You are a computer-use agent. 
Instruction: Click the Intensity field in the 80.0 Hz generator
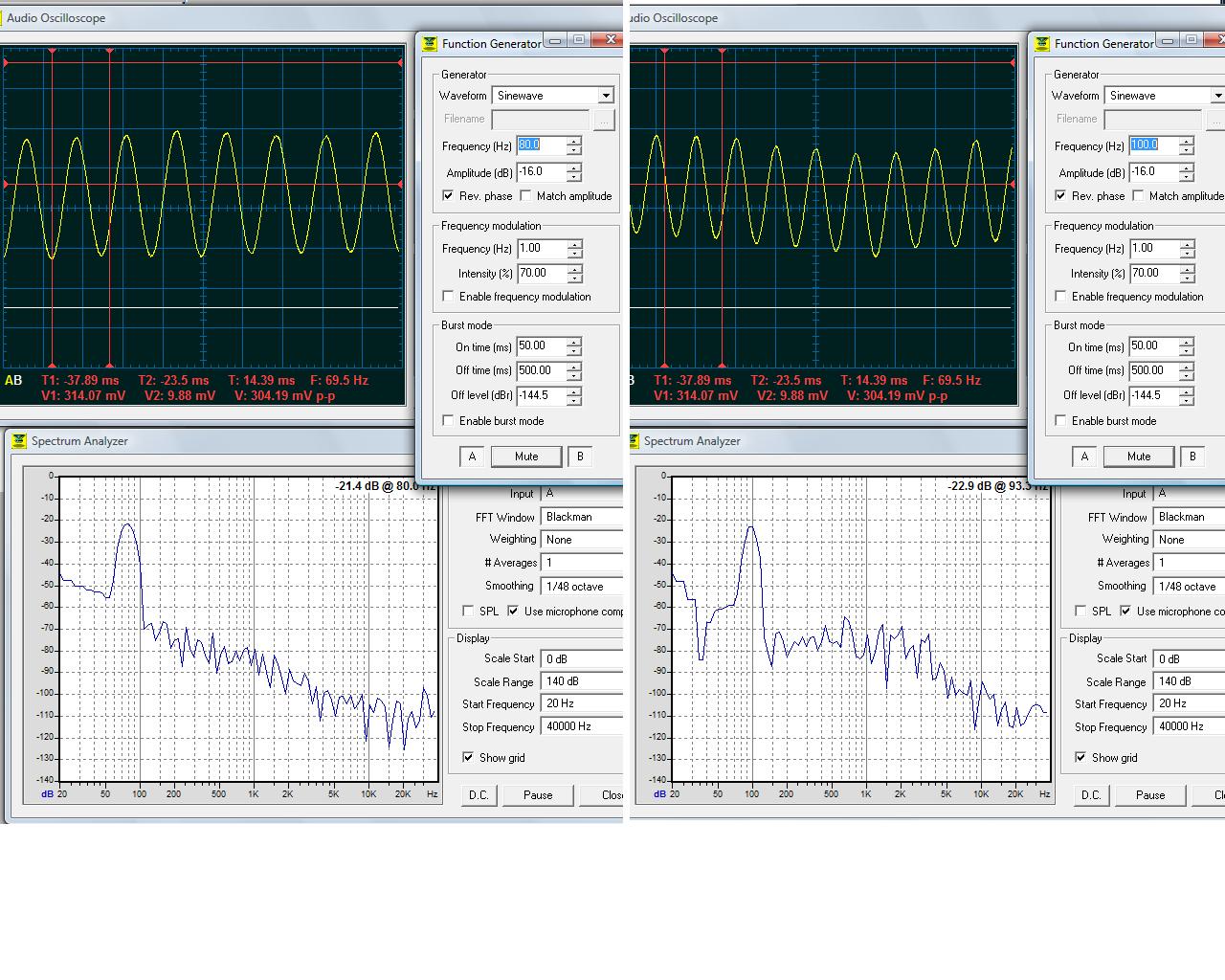click(541, 274)
